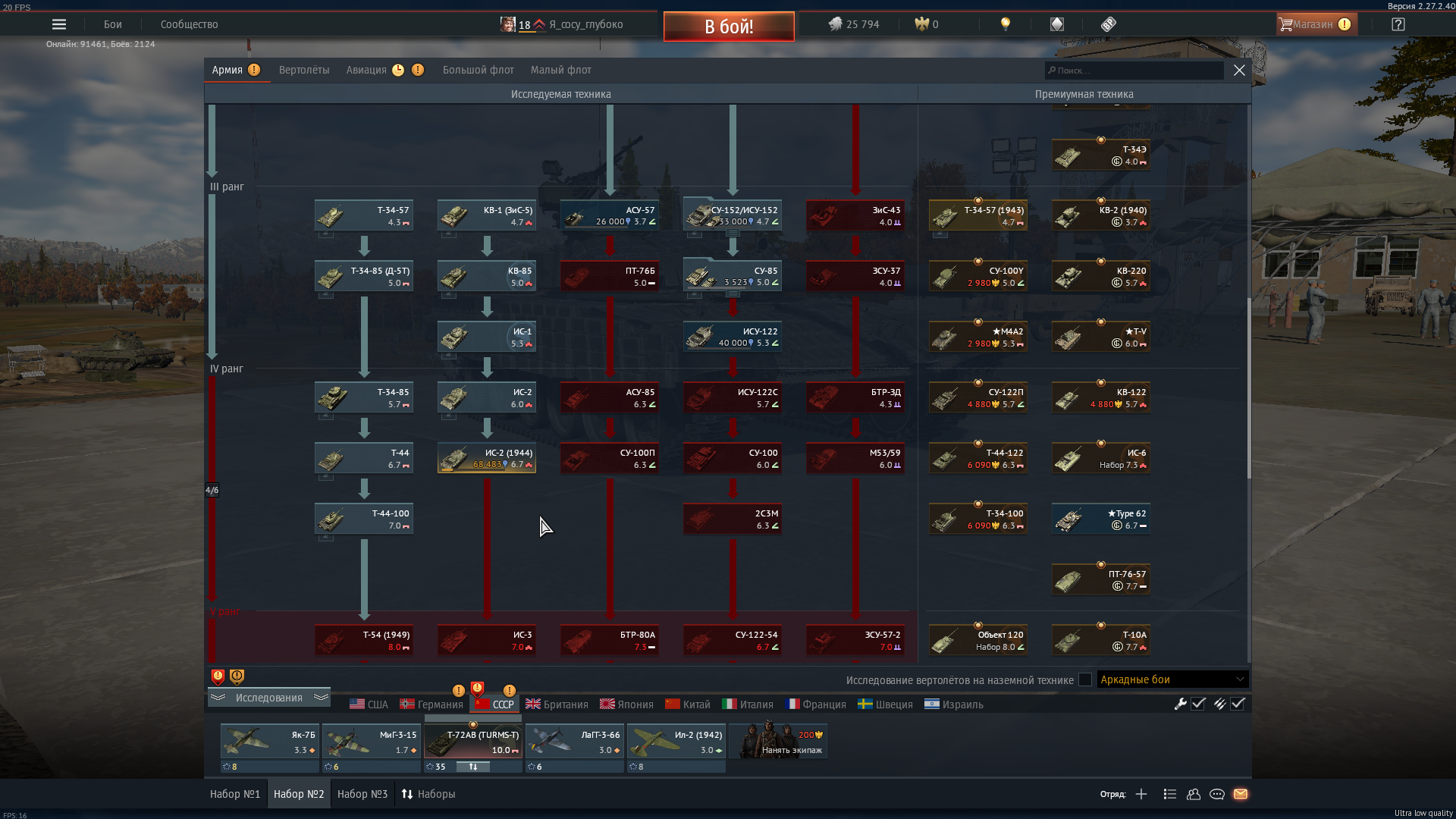Screen dimensions: 1456x819
Task: Toggle checkbox next to stripes icon
Action: 1238,704
